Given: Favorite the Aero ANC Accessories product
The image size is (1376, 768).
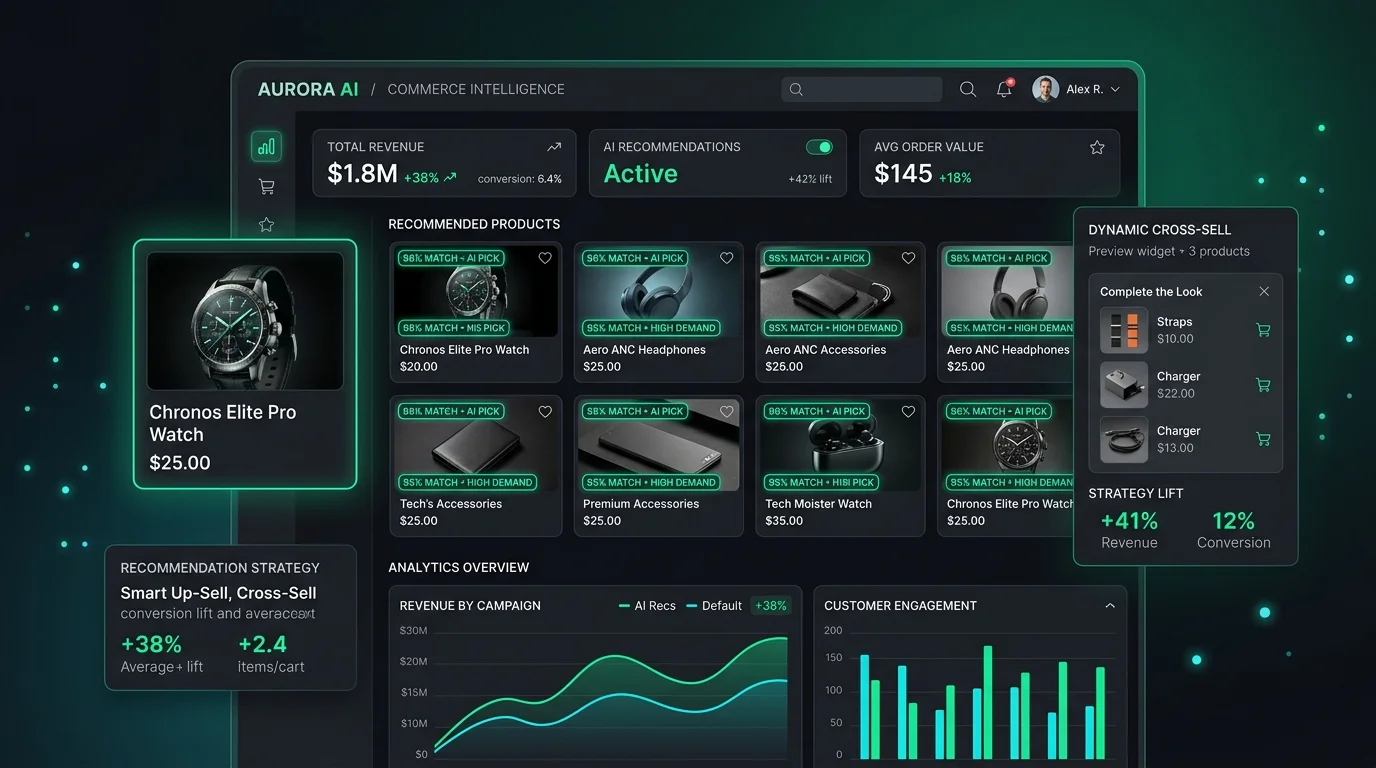Looking at the screenshot, I should coord(908,258).
